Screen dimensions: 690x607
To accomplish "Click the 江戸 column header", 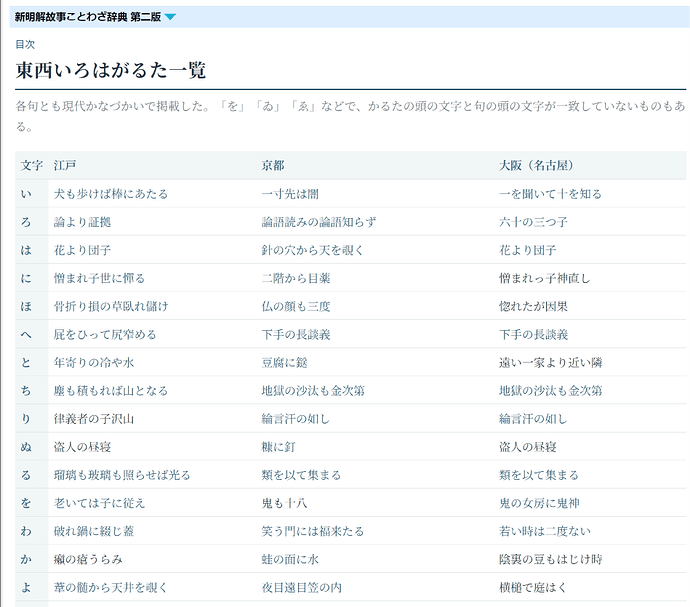I will (65, 166).
